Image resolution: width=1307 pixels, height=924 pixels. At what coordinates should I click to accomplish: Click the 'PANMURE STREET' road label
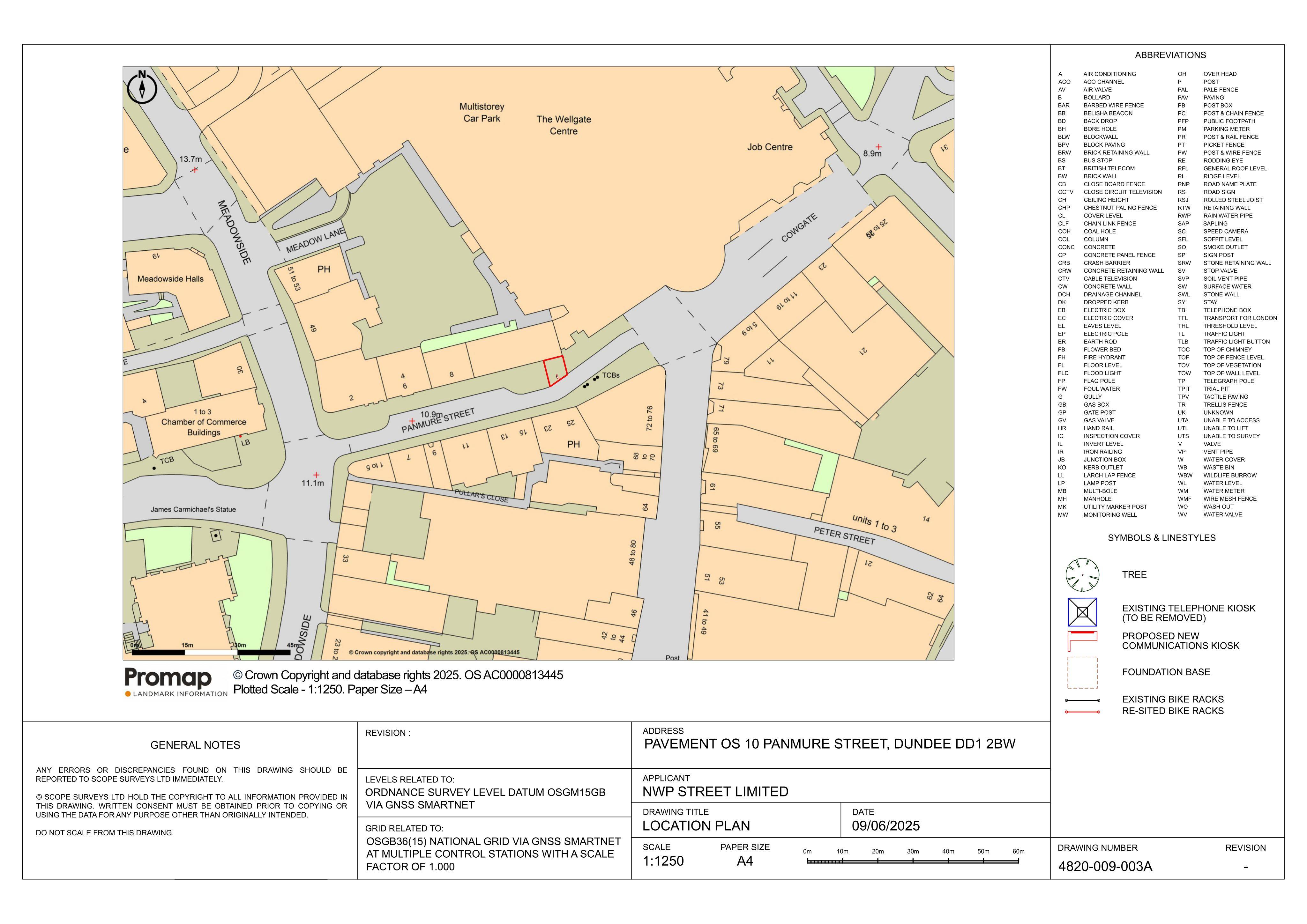point(438,420)
